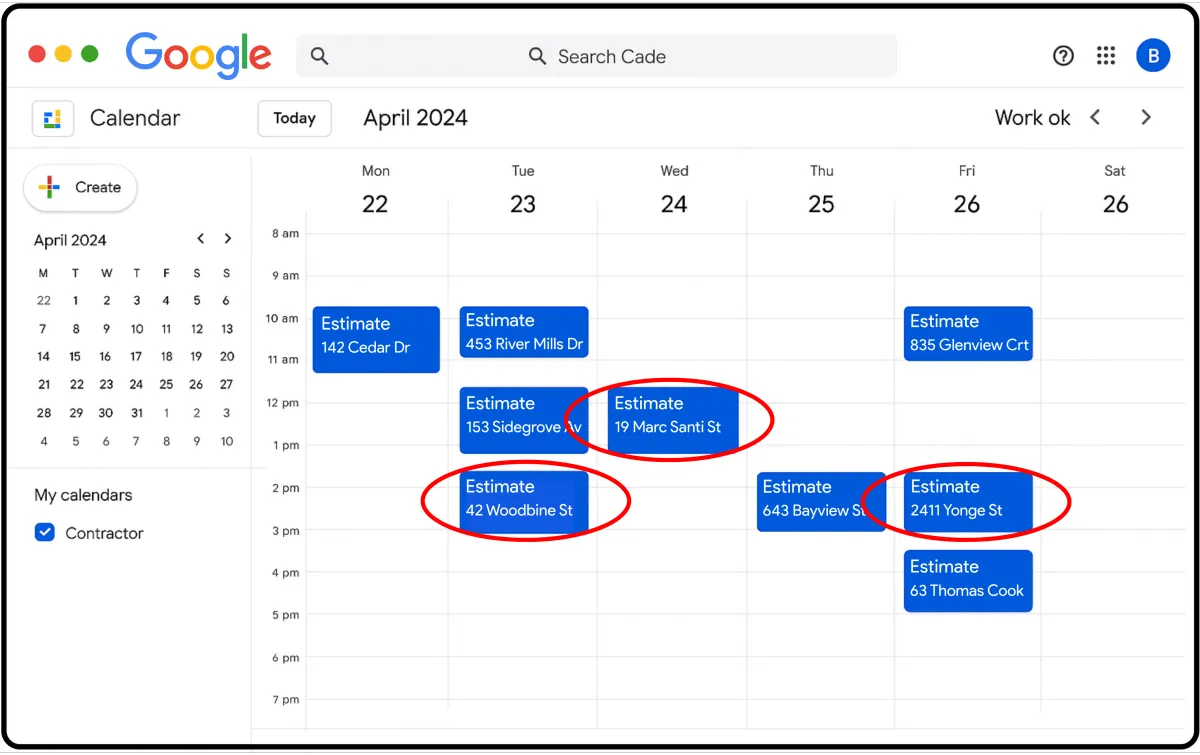Go to next week using main header arrow
The image size is (1200, 755).
(1146, 118)
